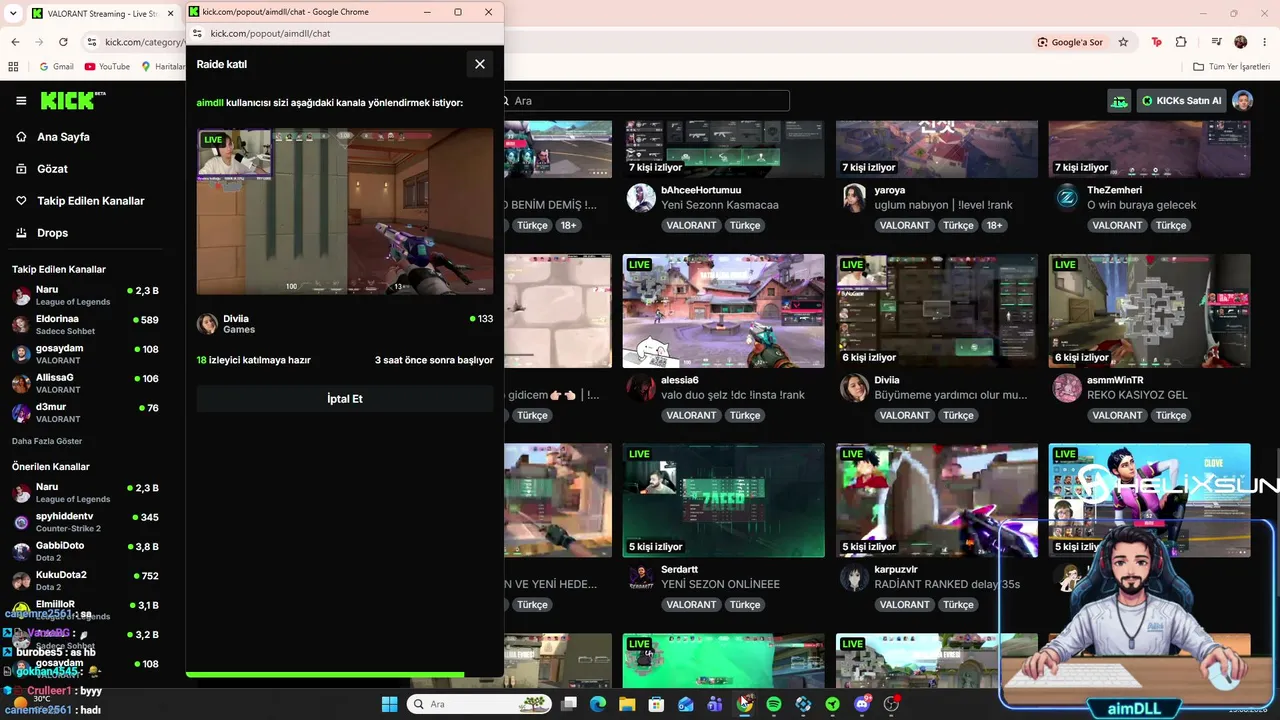Open asmmWinTR's stream thumbnail
The height and width of the screenshot is (720, 1280).
[x=1149, y=311]
